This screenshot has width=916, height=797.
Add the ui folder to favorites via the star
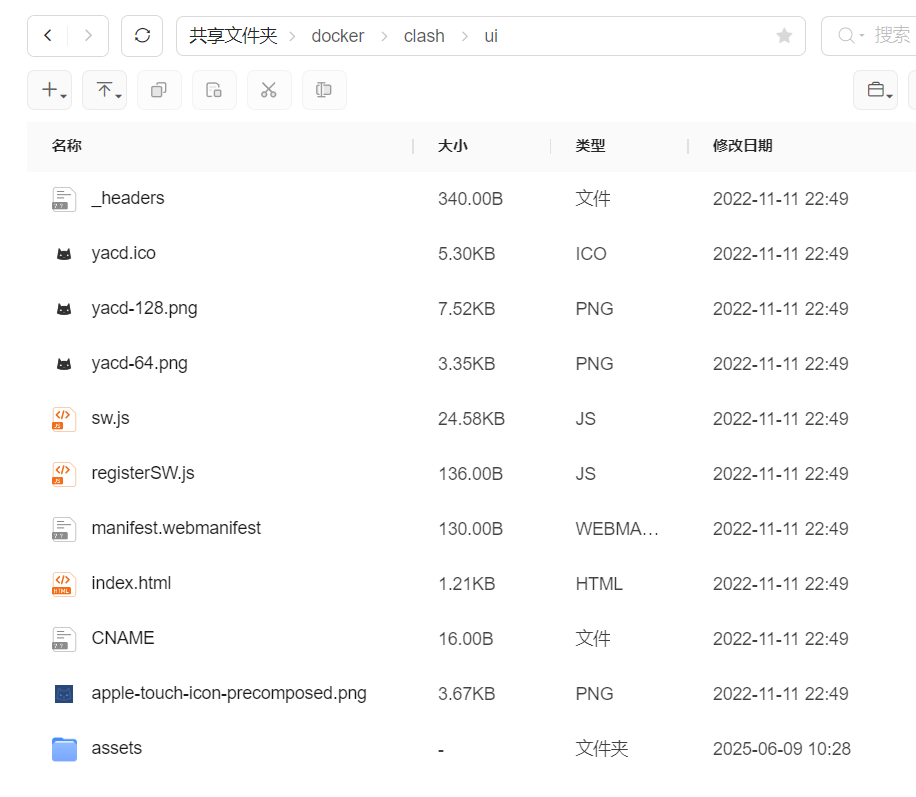coord(784,36)
